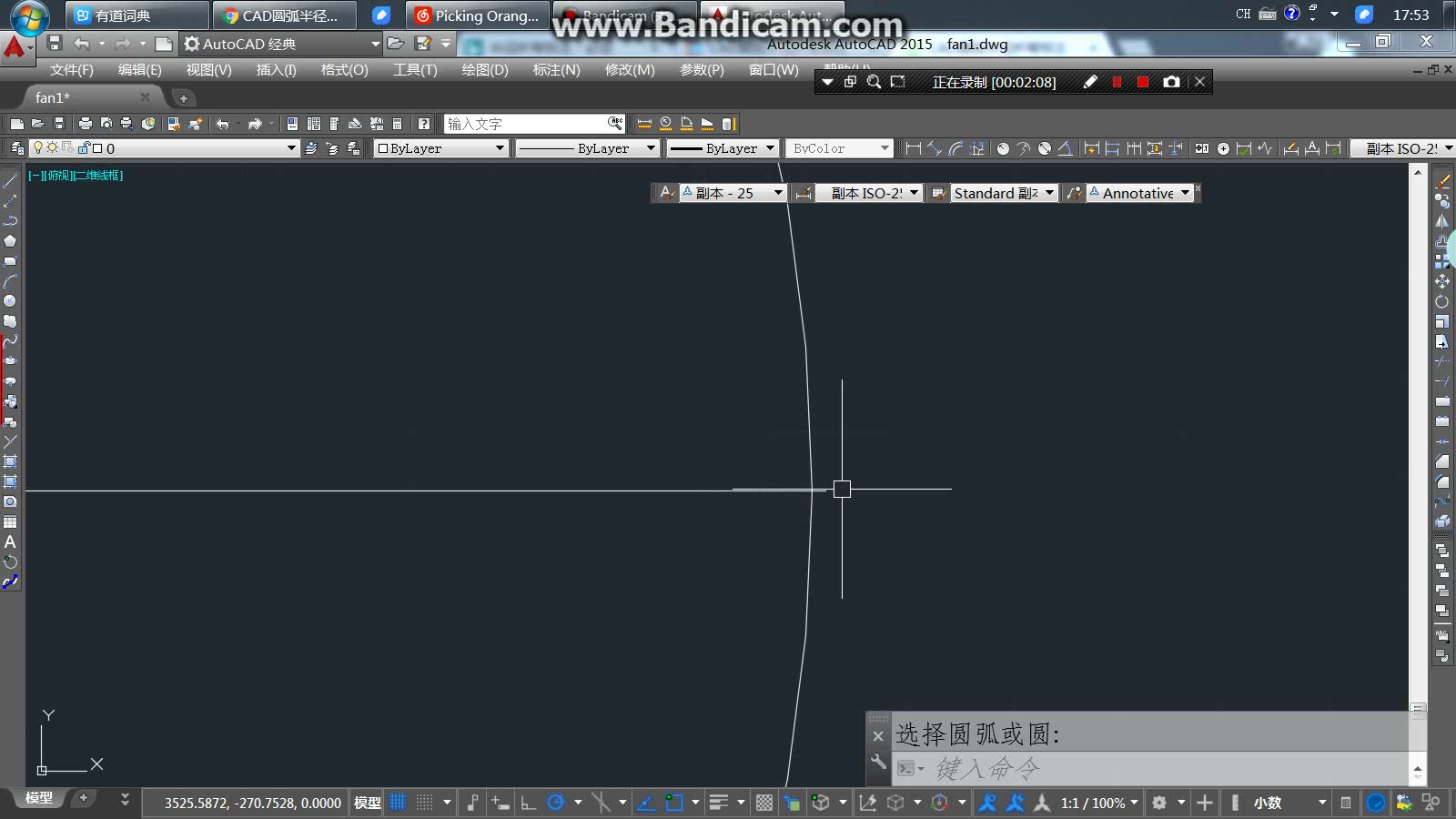Click the Arc Length dimension tool

pos(955,148)
